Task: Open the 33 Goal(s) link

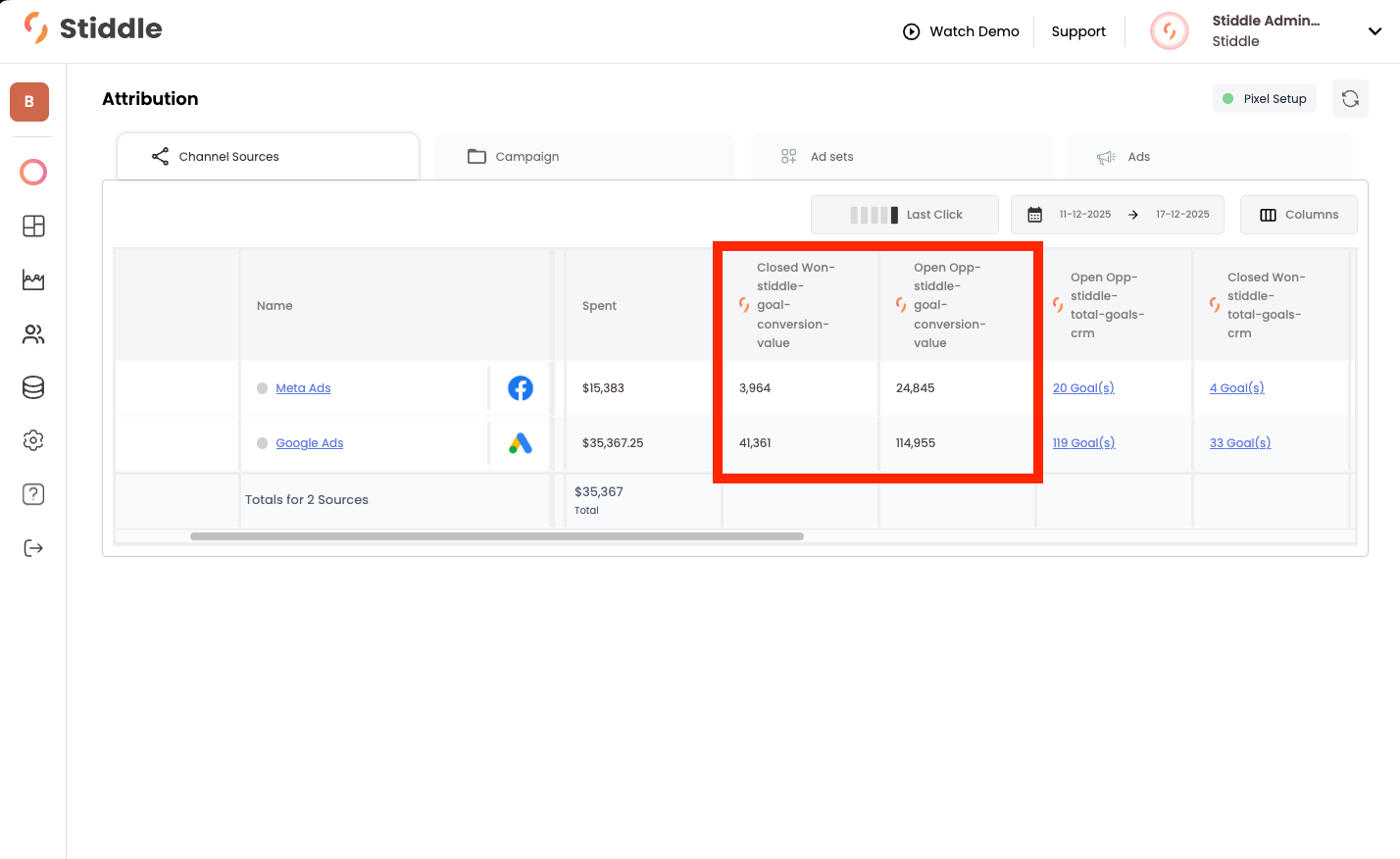Action: pos(1240,443)
